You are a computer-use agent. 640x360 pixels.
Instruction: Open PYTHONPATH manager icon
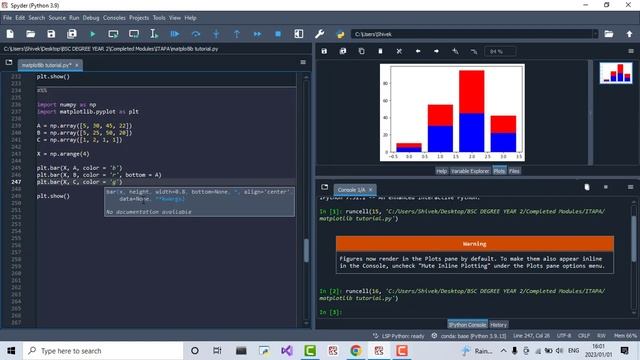coord(340,34)
